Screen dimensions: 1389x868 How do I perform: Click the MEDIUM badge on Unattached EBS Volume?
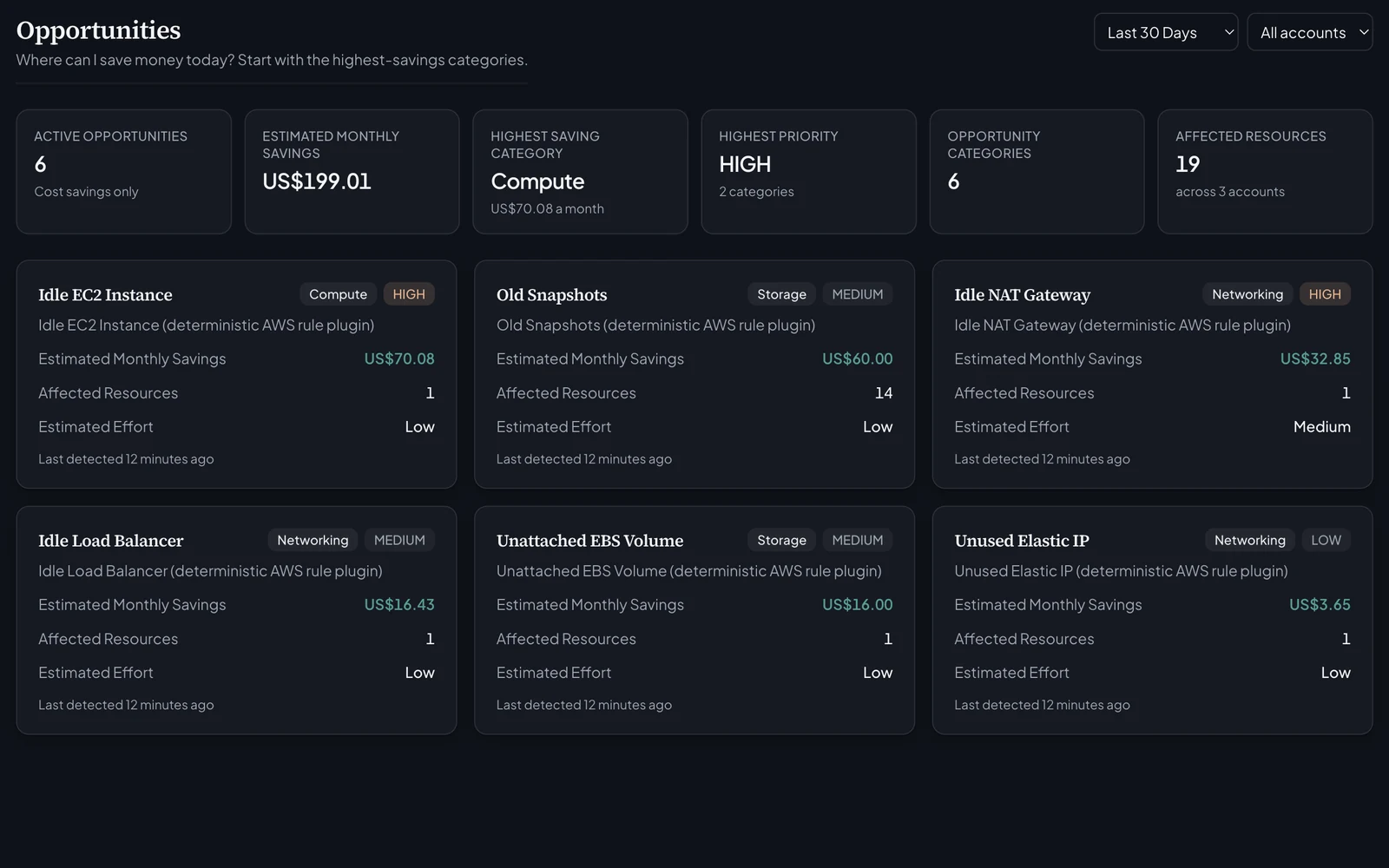[x=858, y=540]
